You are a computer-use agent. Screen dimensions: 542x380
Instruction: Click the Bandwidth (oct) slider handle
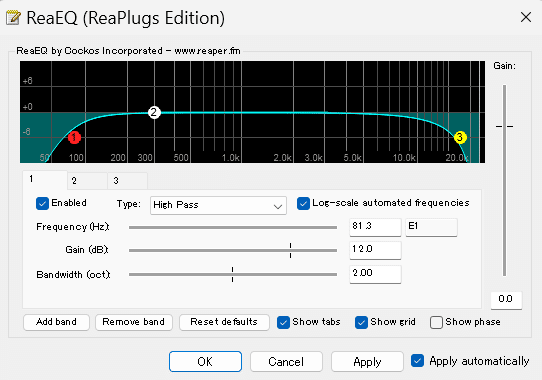point(232,274)
